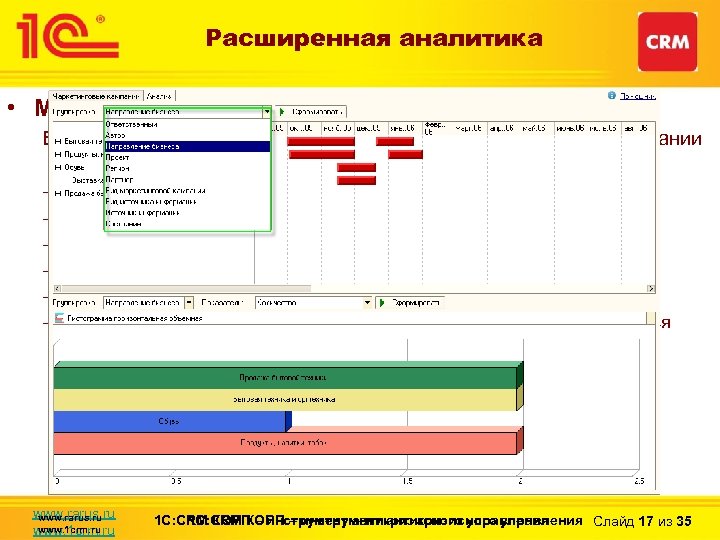Click the green play icon beside upper Сформировать
This screenshot has height=540, width=720.
coord(282,112)
